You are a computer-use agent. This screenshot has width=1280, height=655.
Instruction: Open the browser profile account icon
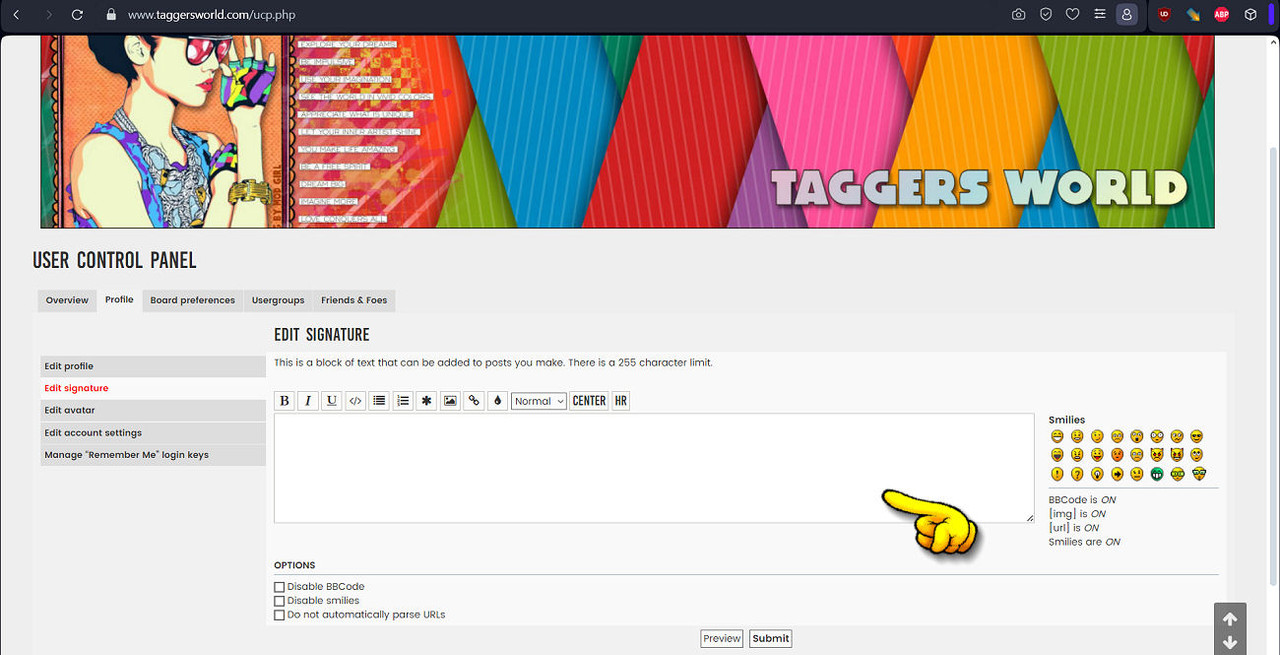point(1127,15)
